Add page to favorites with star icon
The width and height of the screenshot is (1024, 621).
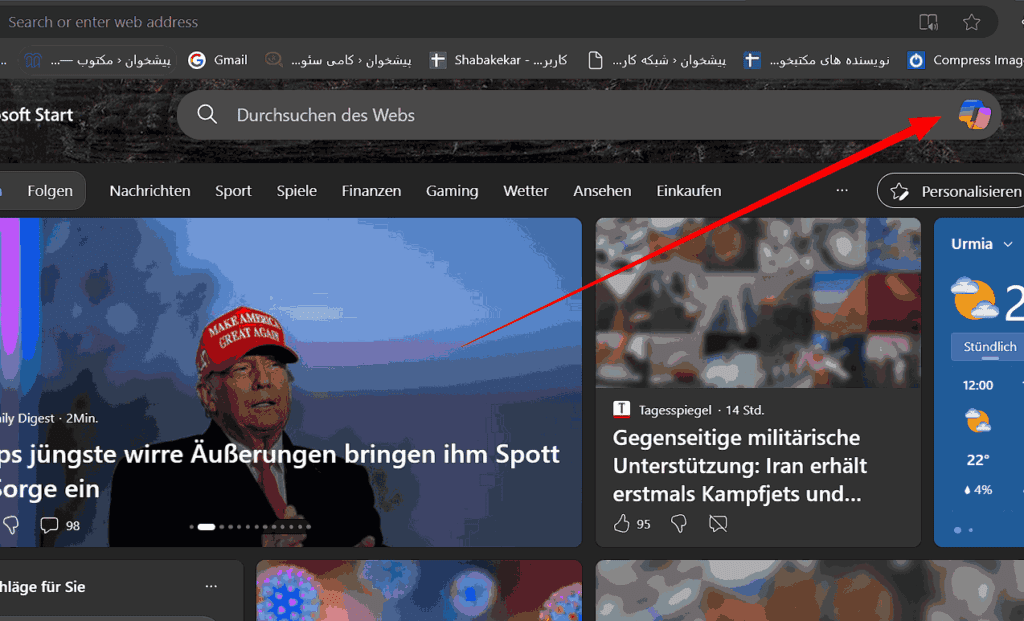pos(971,22)
